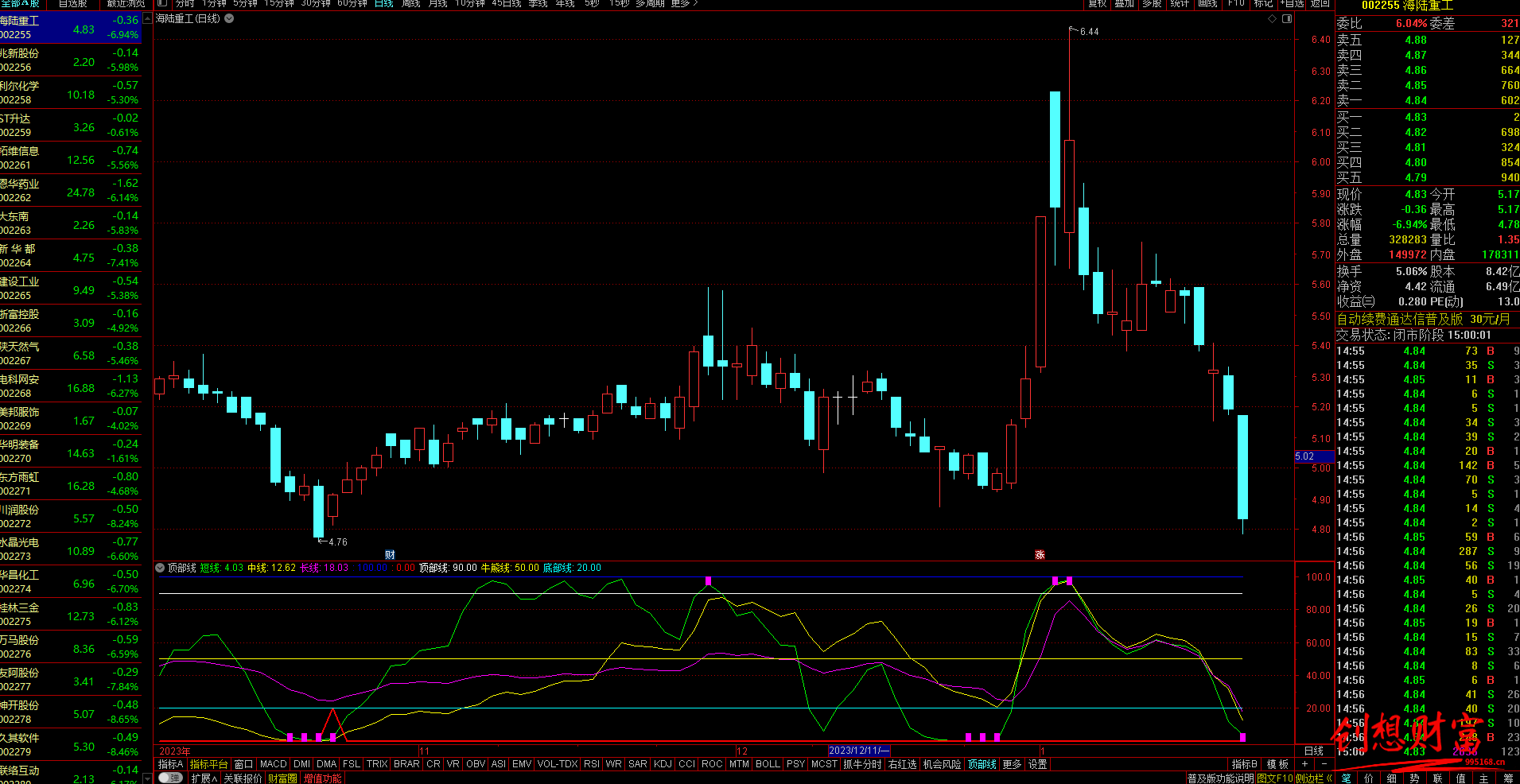The height and width of the screenshot is (784, 1520).
Task: Click the 涨 marker on the price chart
Action: point(1040,554)
